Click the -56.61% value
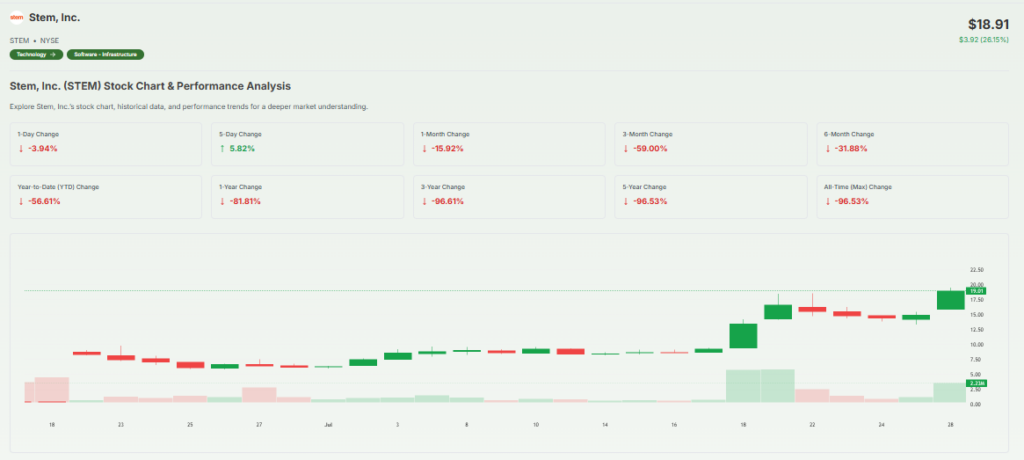This screenshot has width=1024, height=460. (44, 201)
